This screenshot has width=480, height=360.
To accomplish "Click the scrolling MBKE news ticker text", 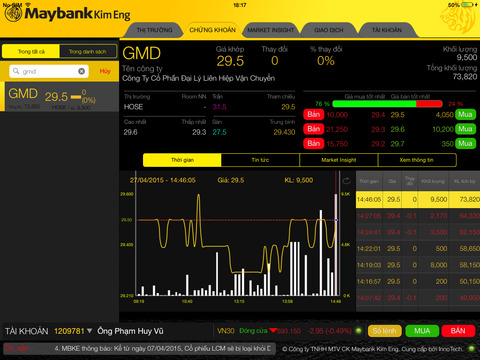I will (x=163, y=349).
